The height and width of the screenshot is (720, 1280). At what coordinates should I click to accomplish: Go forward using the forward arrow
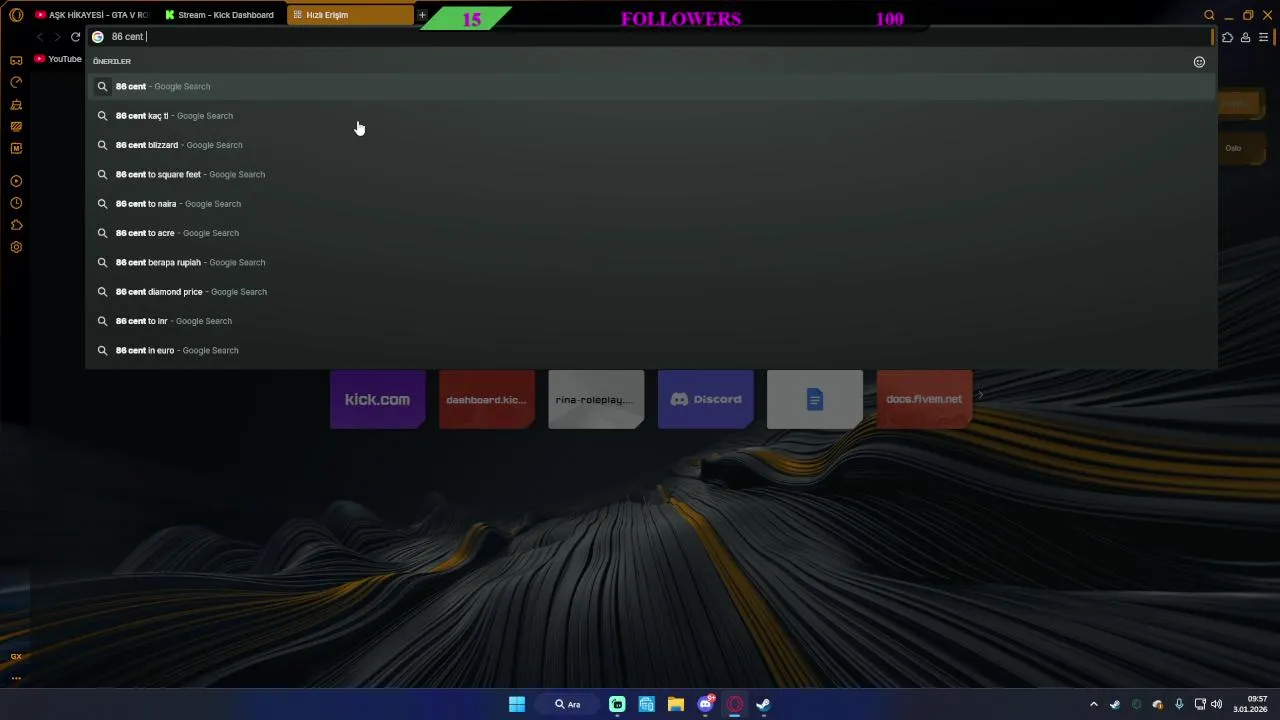(57, 37)
